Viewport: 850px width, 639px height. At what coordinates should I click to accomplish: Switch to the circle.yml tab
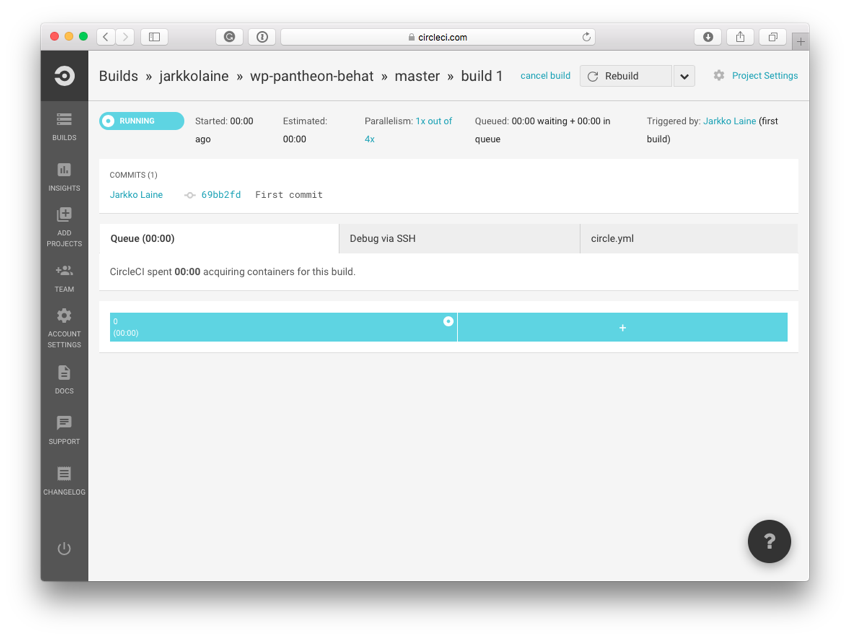coord(689,238)
